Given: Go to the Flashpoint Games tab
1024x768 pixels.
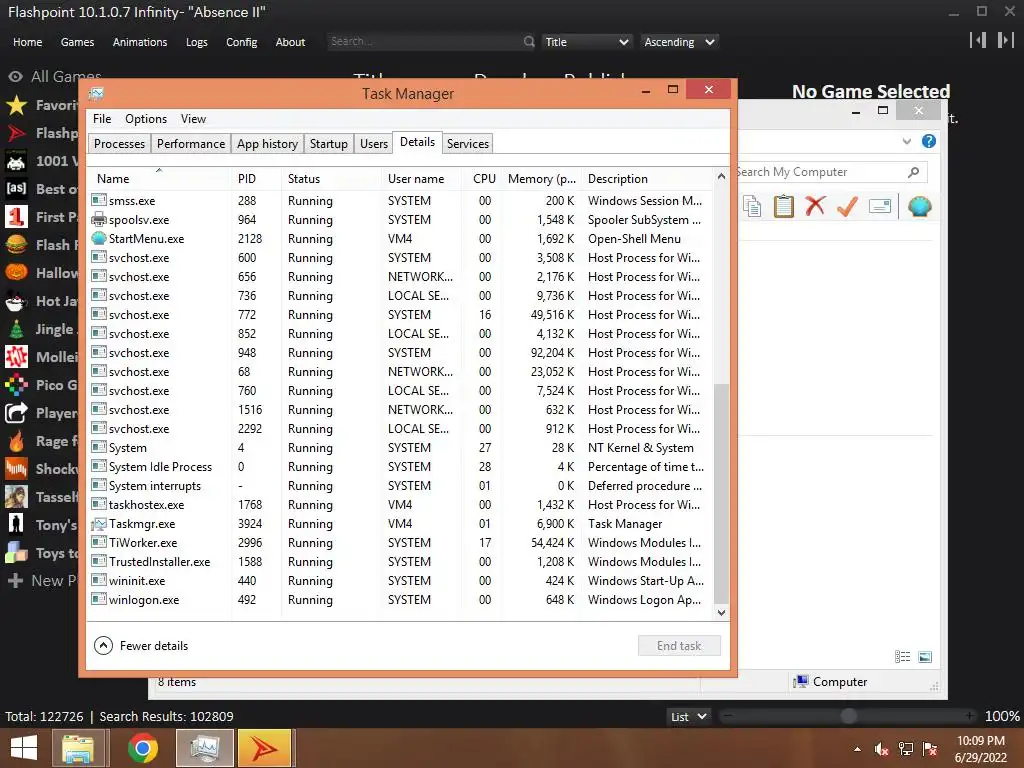Looking at the screenshot, I should pyautogui.click(x=77, y=42).
